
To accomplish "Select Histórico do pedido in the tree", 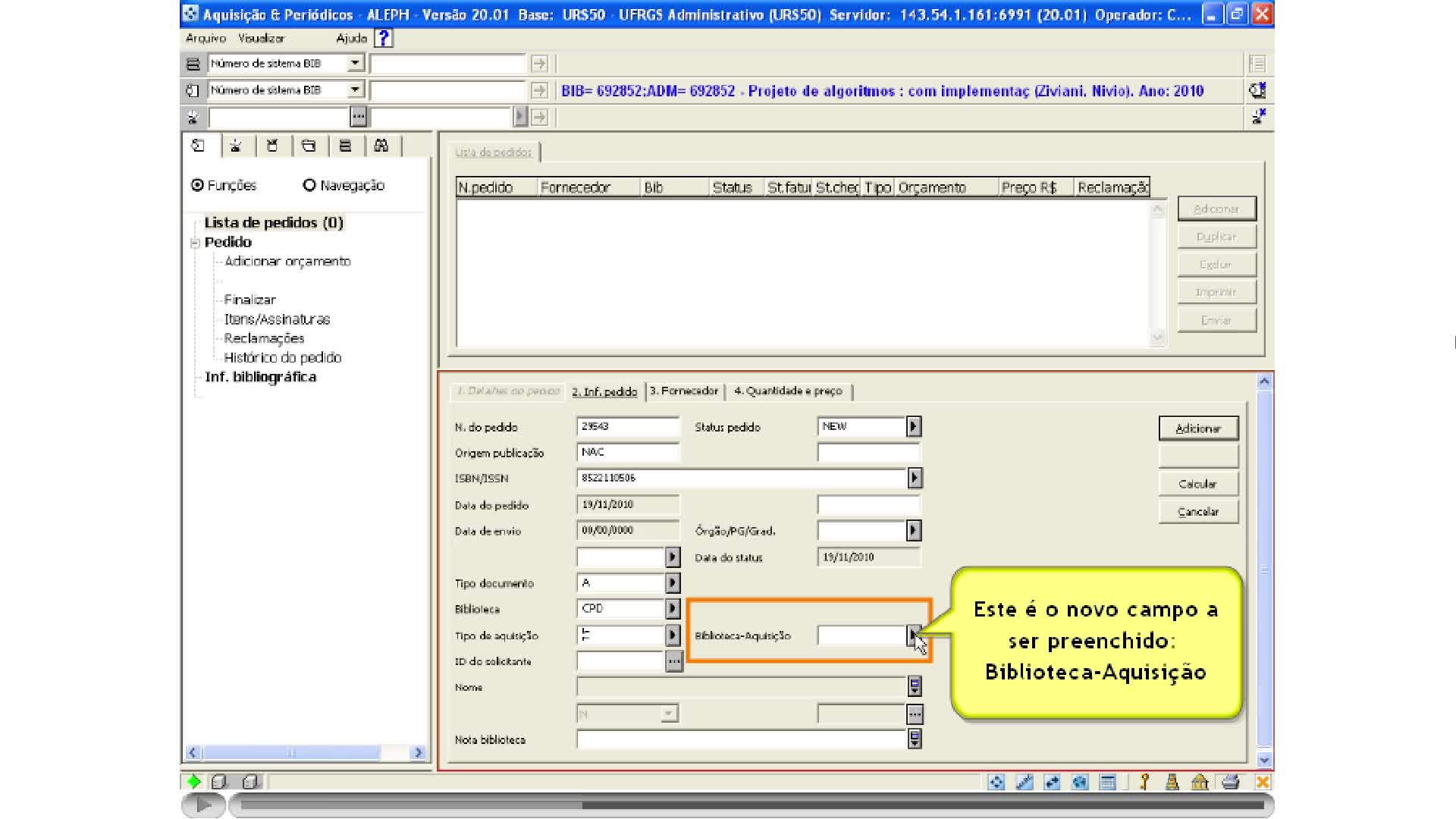I will pos(283,357).
